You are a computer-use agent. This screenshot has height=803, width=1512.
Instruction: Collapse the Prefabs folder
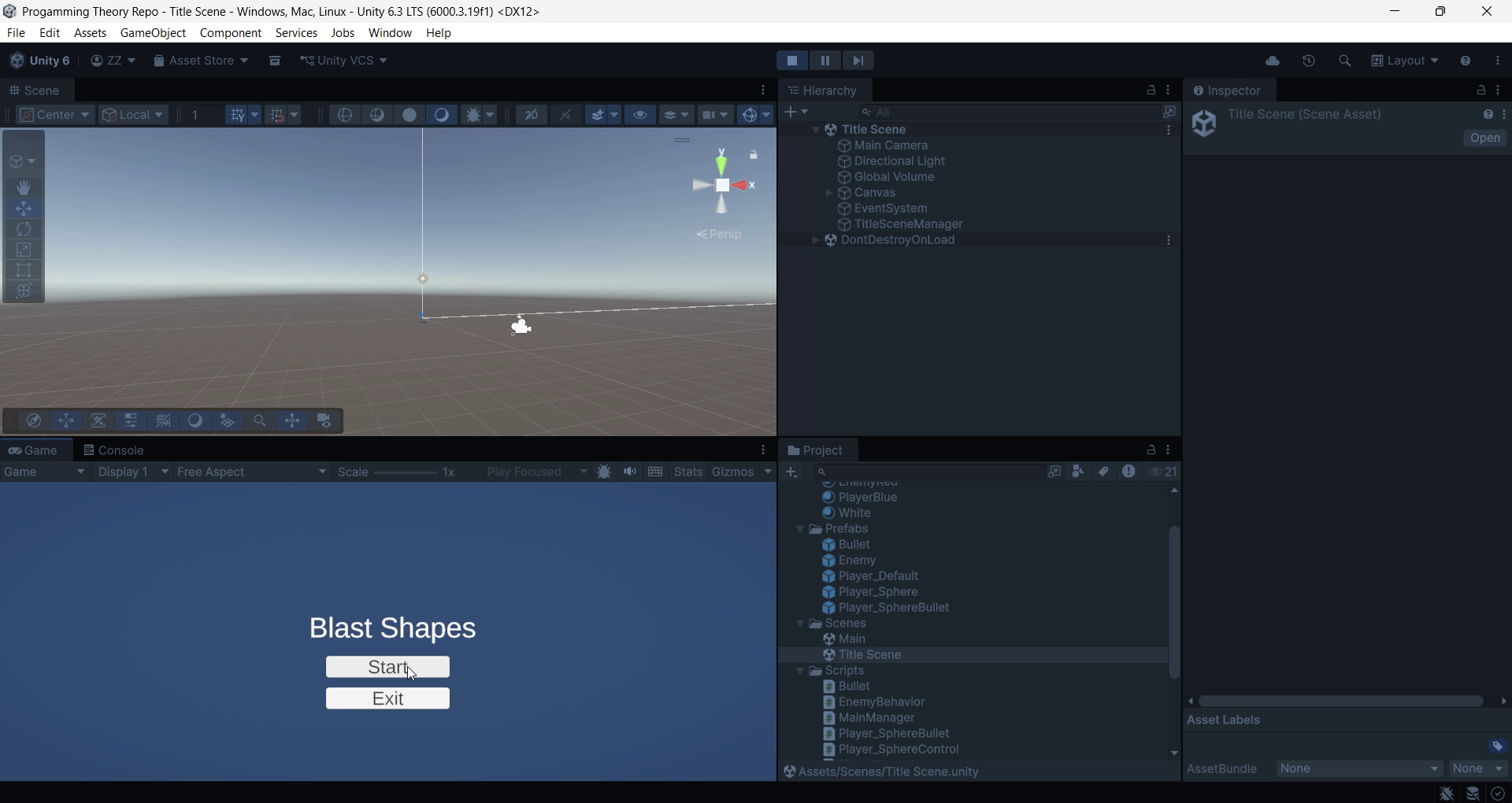click(x=800, y=529)
